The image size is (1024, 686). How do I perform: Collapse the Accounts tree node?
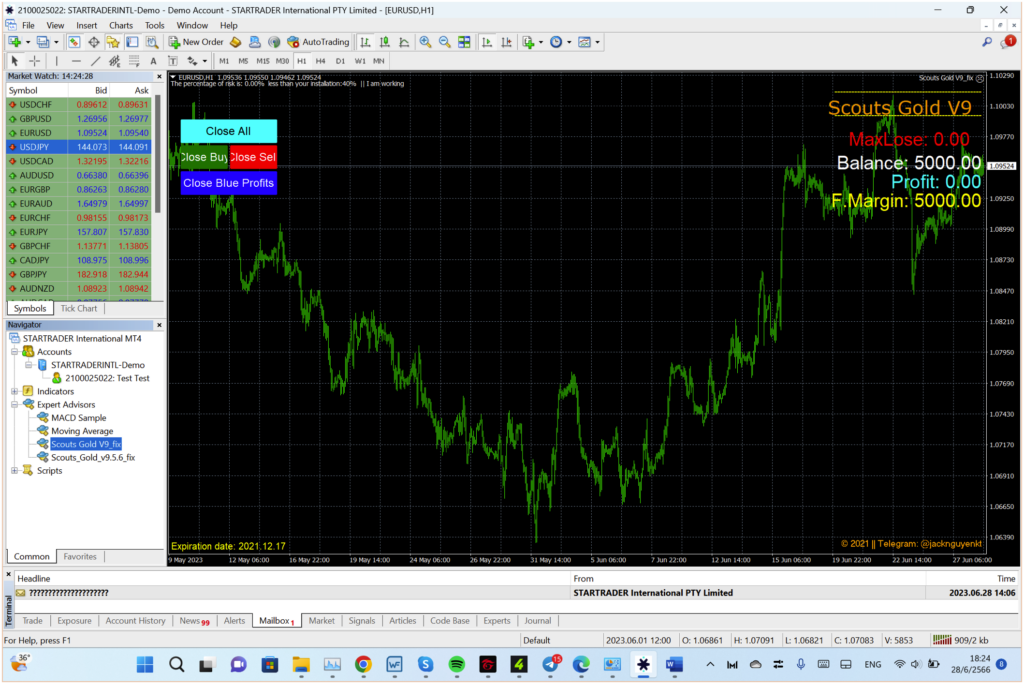click(14, 351)
